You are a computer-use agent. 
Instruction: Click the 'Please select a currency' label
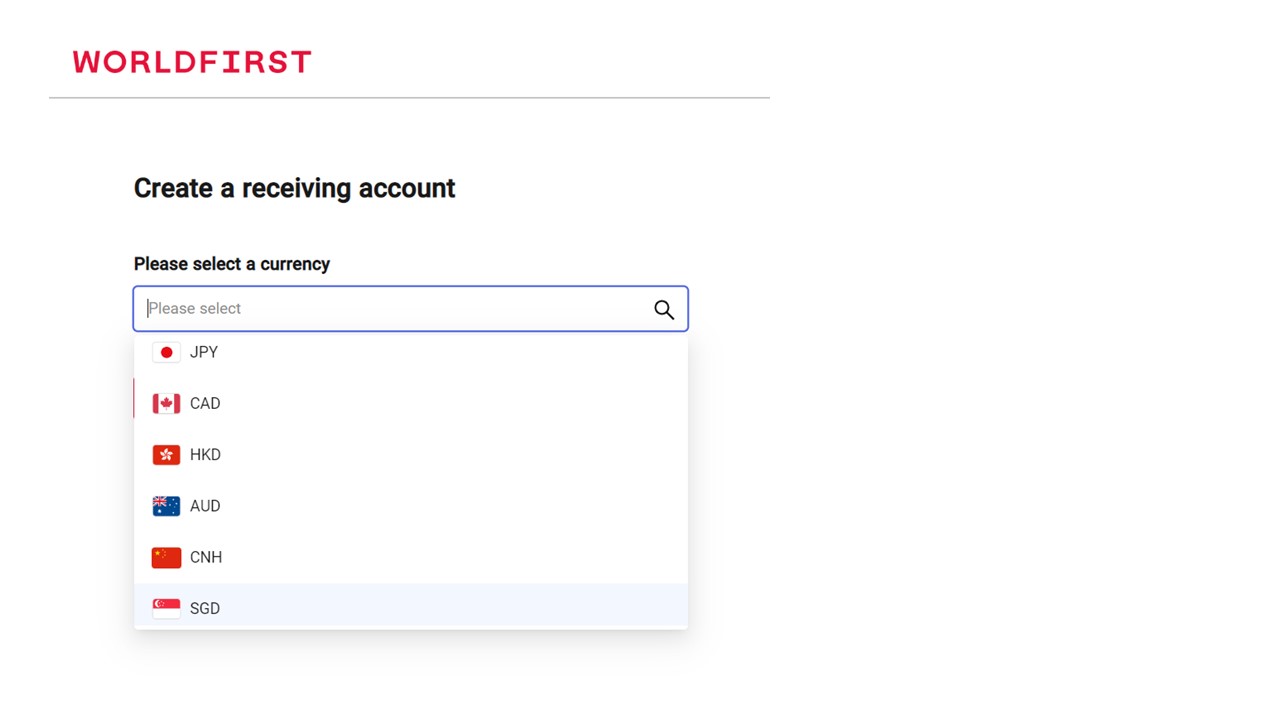232,264
